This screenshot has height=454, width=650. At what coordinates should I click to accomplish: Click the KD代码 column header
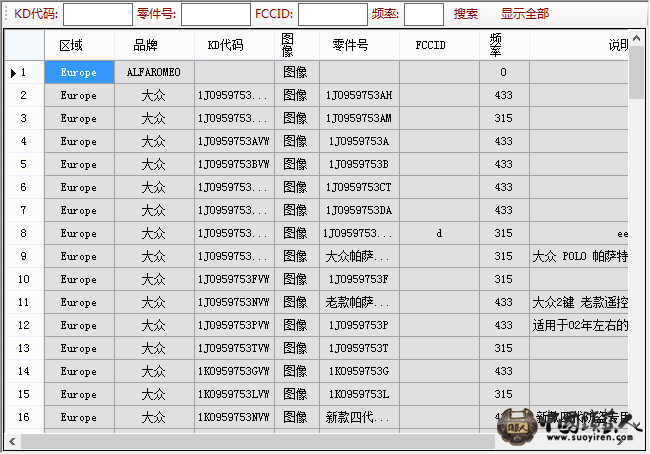click(234, 45)
